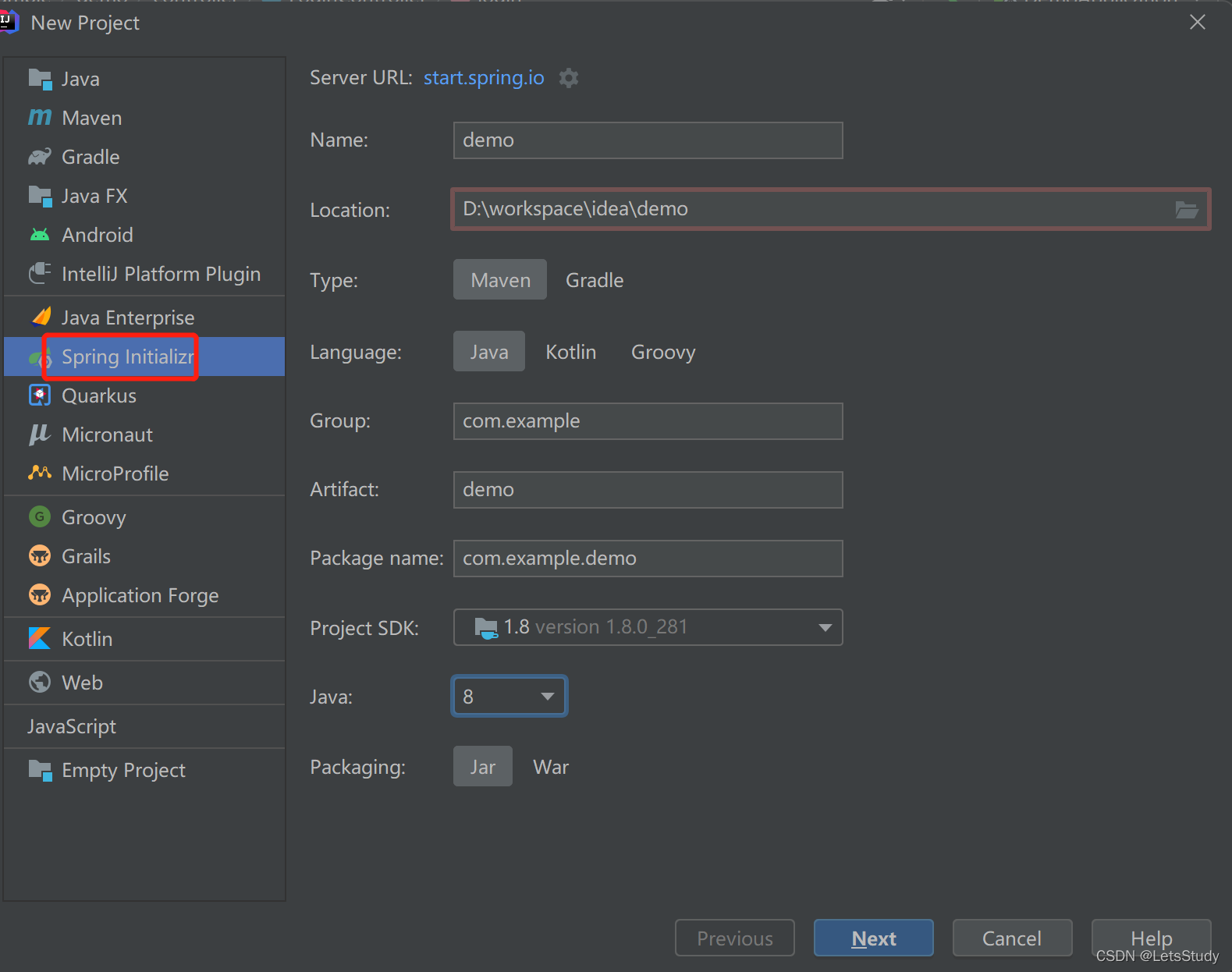
Task: Click the Java FX folder icon
Action: point(40,196)
